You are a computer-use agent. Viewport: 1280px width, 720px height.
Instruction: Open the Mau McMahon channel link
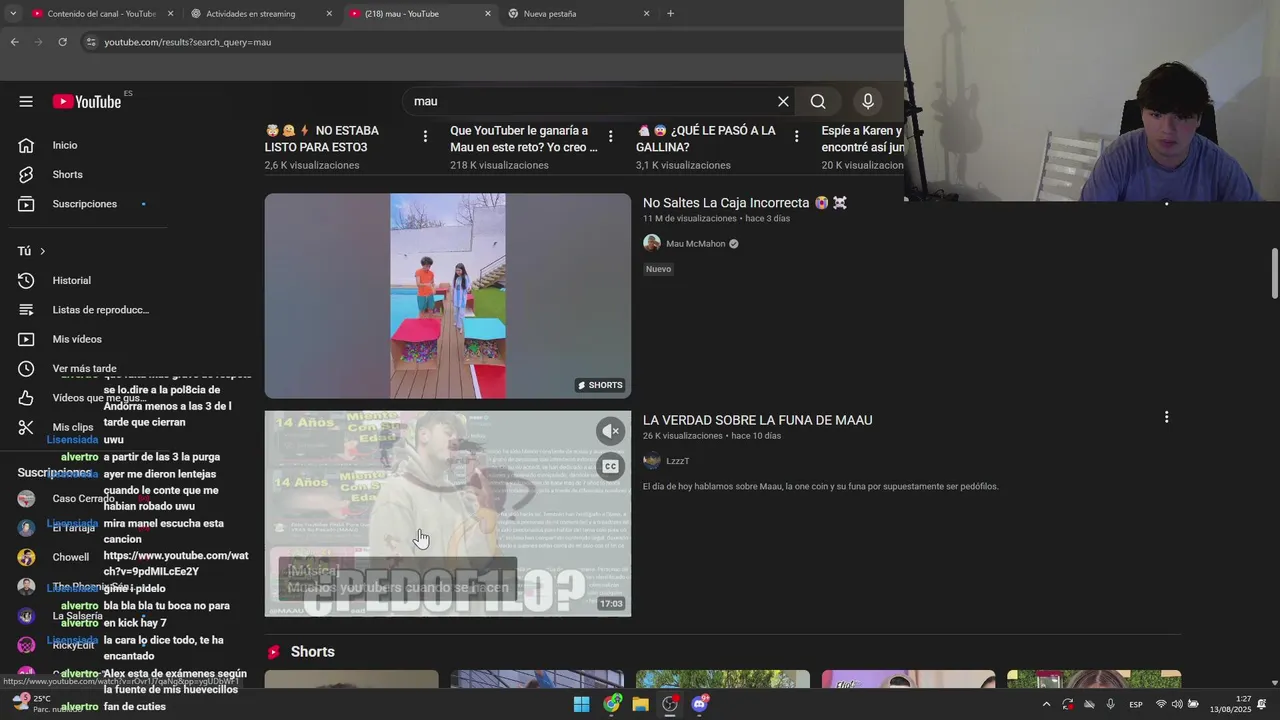coord(696,244)
